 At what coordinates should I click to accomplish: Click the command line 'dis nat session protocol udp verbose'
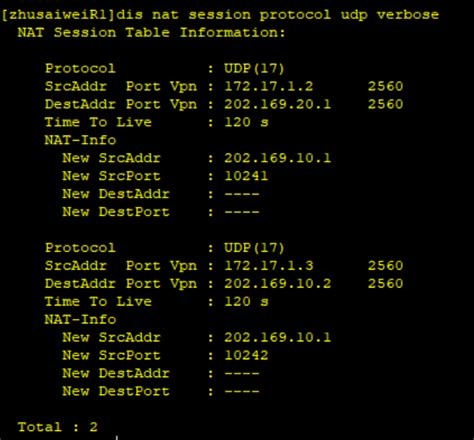[x=277, y=15]
